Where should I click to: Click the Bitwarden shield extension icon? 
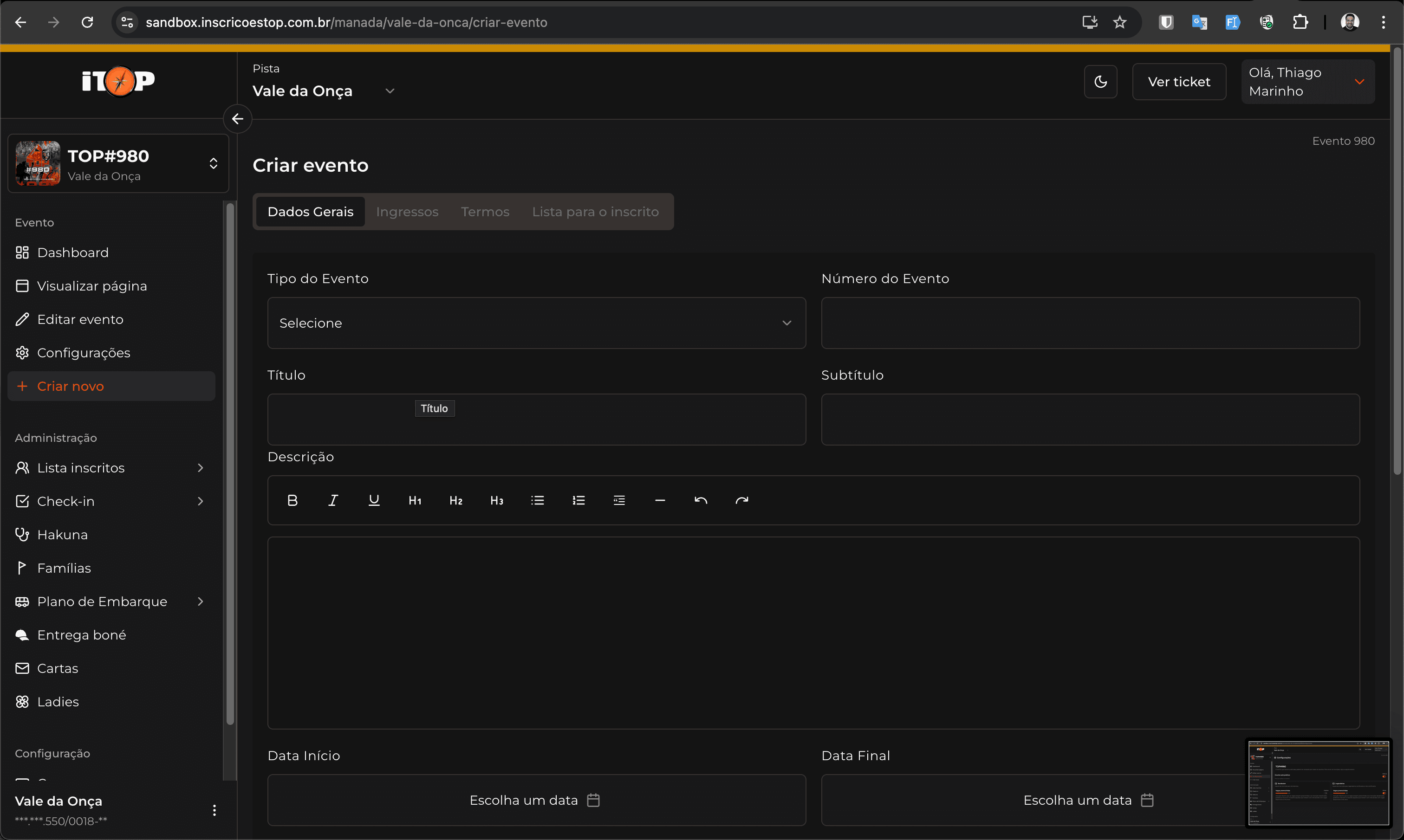coord(1166,22)
